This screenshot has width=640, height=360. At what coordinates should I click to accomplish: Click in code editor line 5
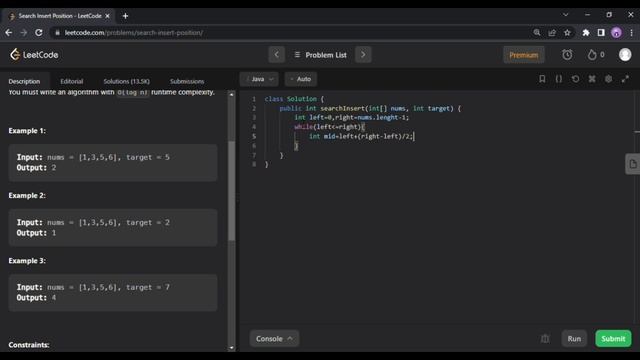point(361,136)
